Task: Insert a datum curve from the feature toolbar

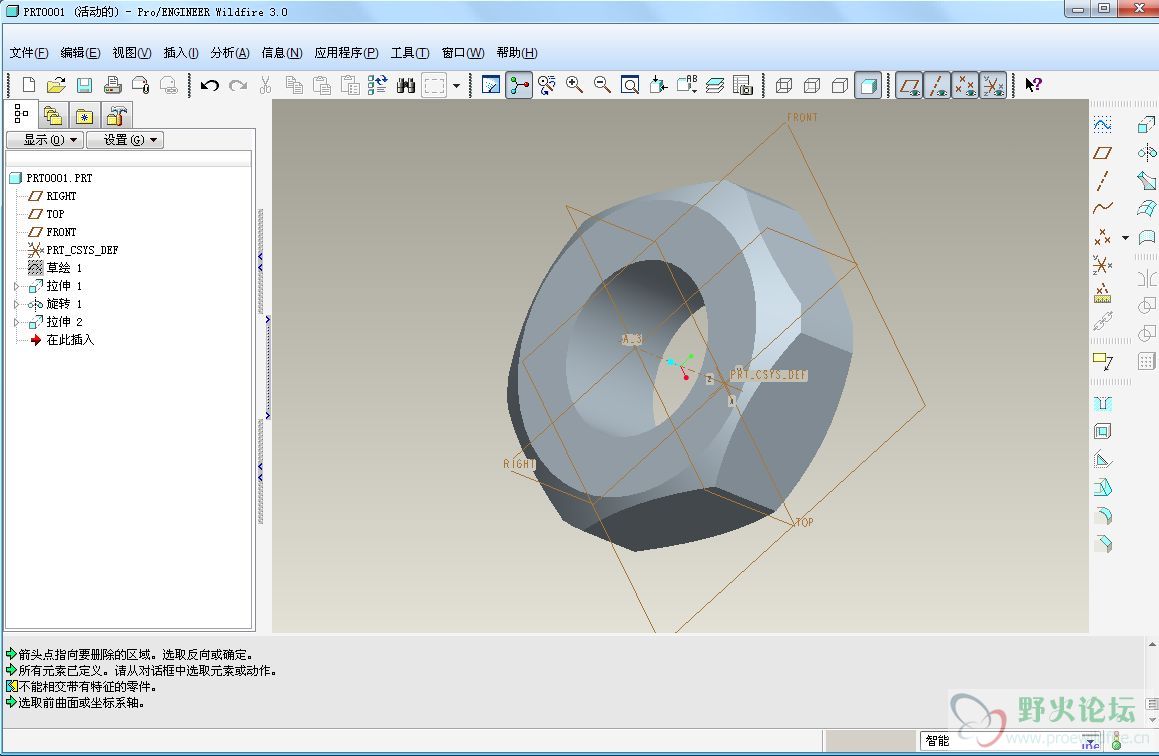Action: pyautogui.click(x=1102, y=209)
